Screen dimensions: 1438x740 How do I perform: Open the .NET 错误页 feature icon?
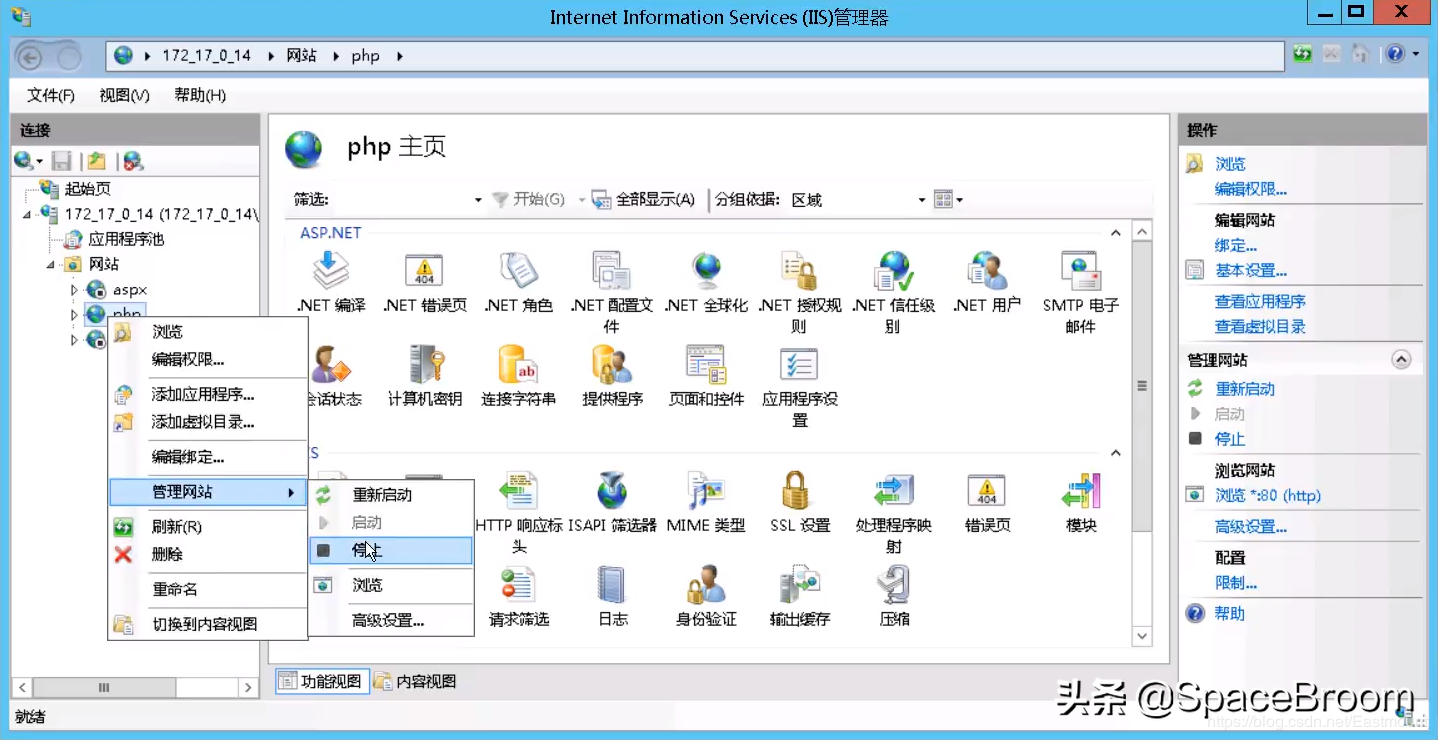tap(424, 270)
